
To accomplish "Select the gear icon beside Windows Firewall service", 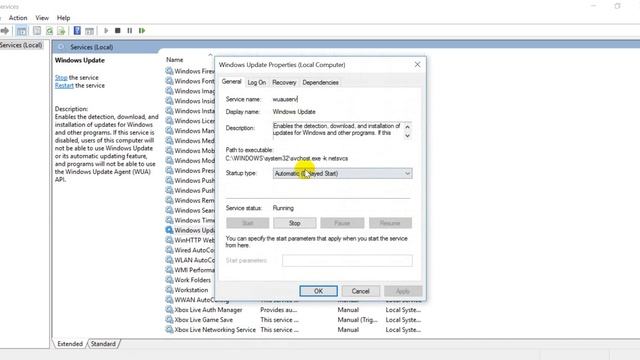I will point(169,71).
